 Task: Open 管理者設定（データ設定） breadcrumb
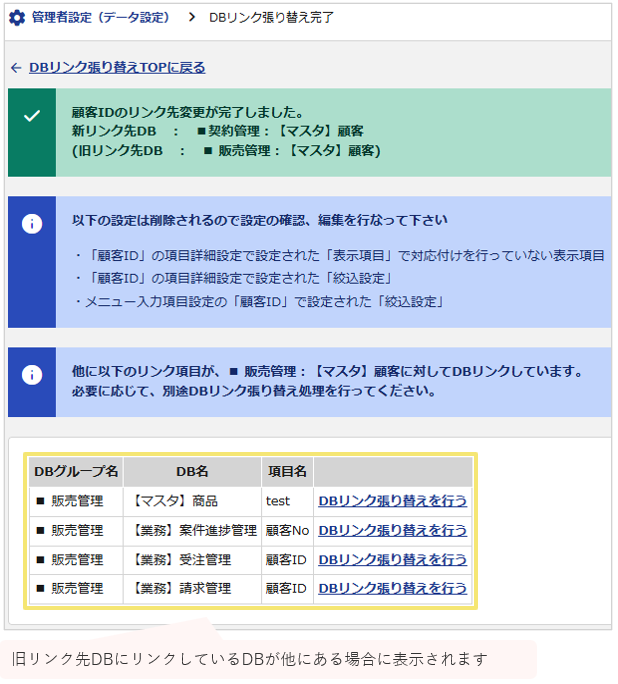(x=100, y=18)
